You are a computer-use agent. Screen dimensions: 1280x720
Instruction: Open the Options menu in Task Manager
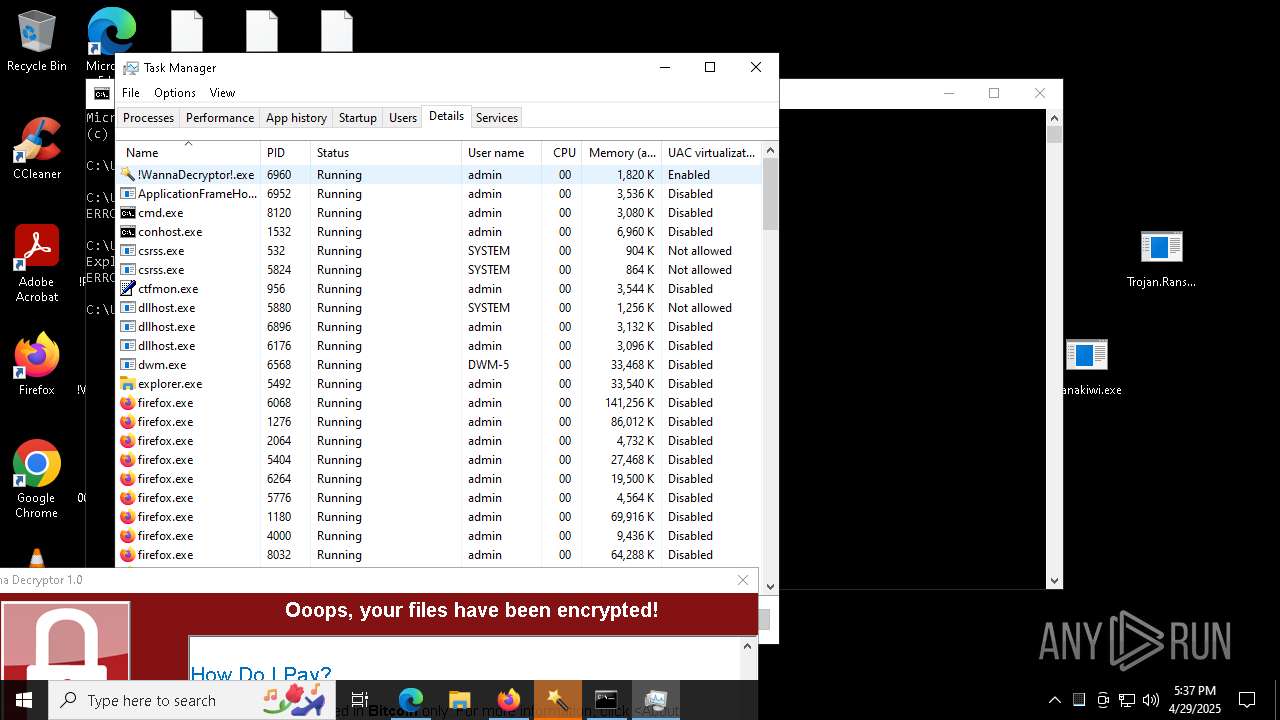point(175,93)
